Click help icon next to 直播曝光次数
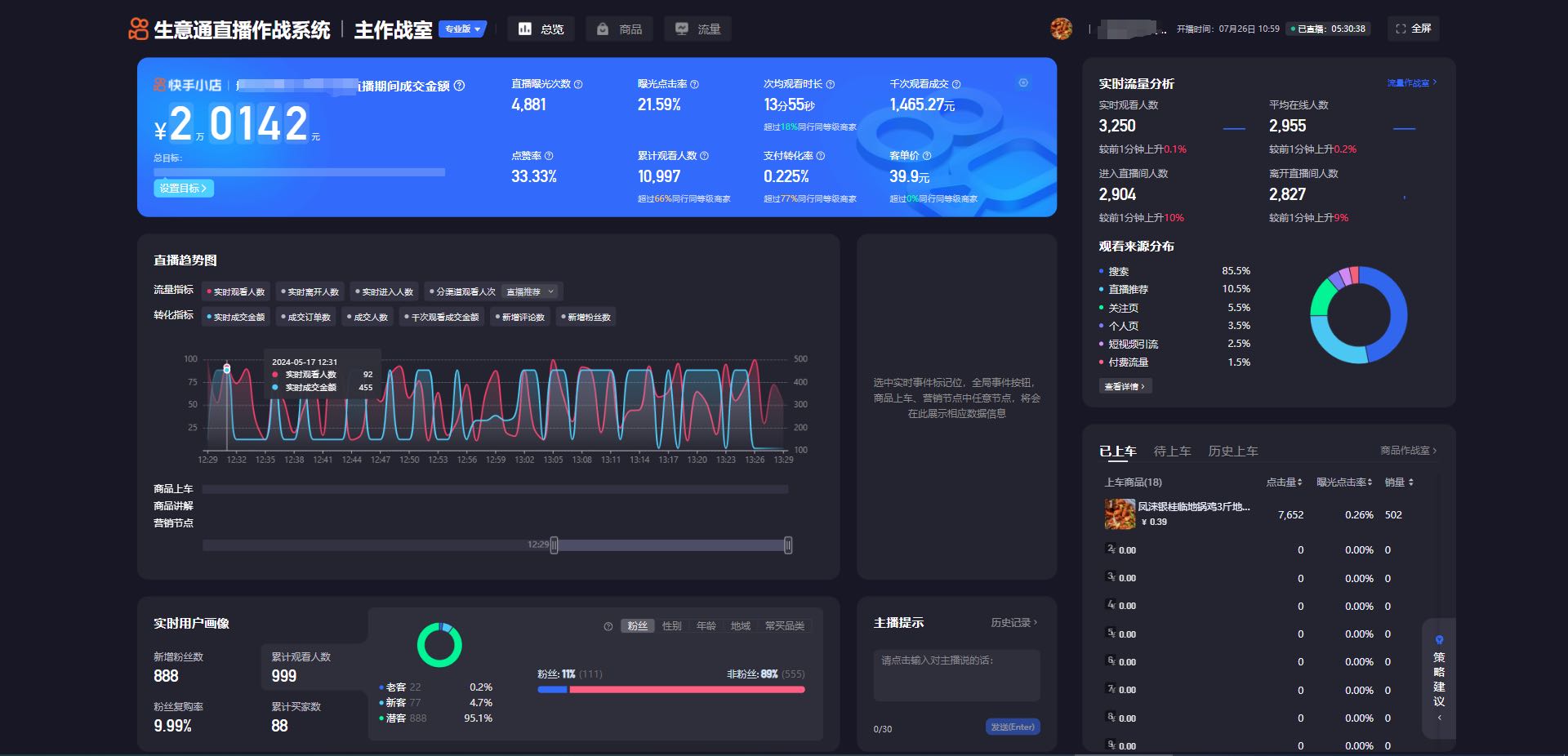 [x=578, y=84]
